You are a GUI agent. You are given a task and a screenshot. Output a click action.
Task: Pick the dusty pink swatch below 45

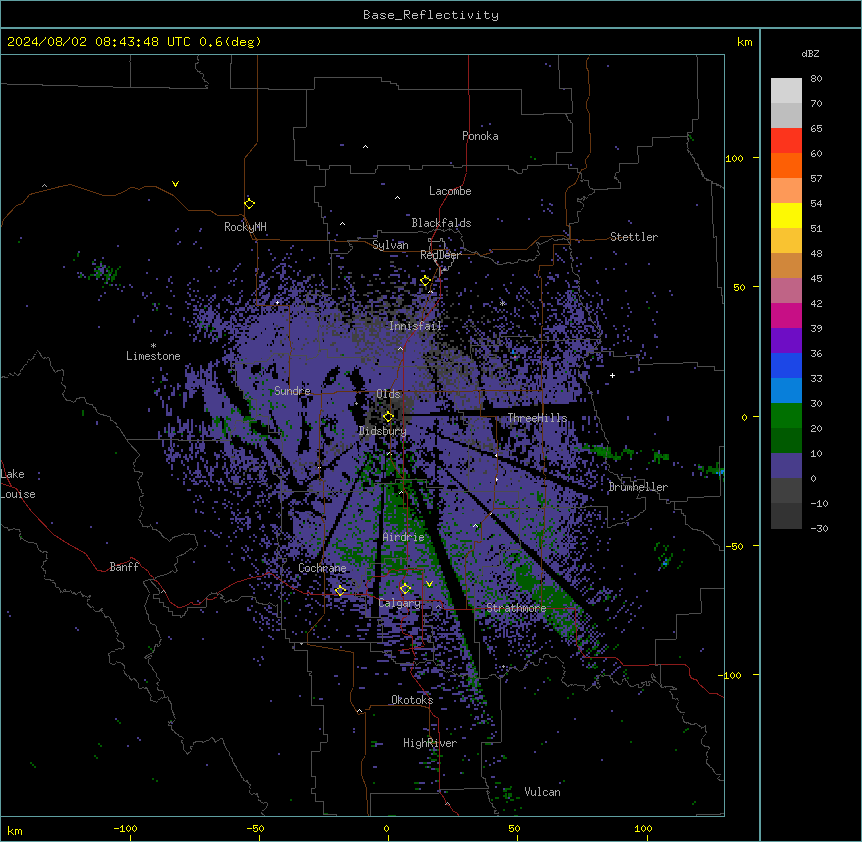pyautogui.click(x=786, y=291)
